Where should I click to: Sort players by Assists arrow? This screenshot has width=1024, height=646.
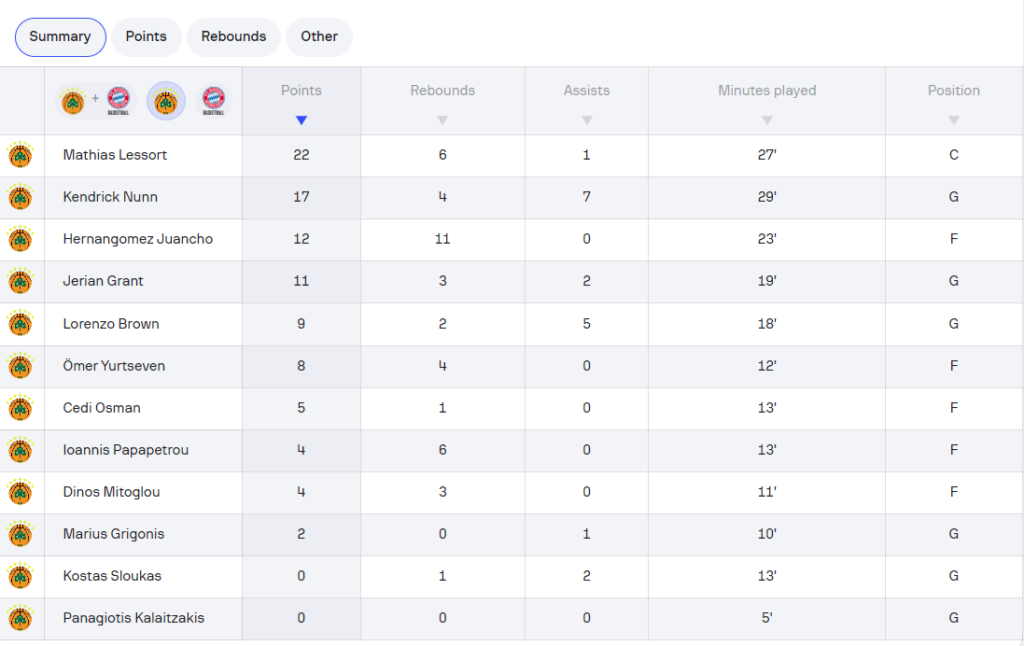pyautogui.click(x=587, y=121)
